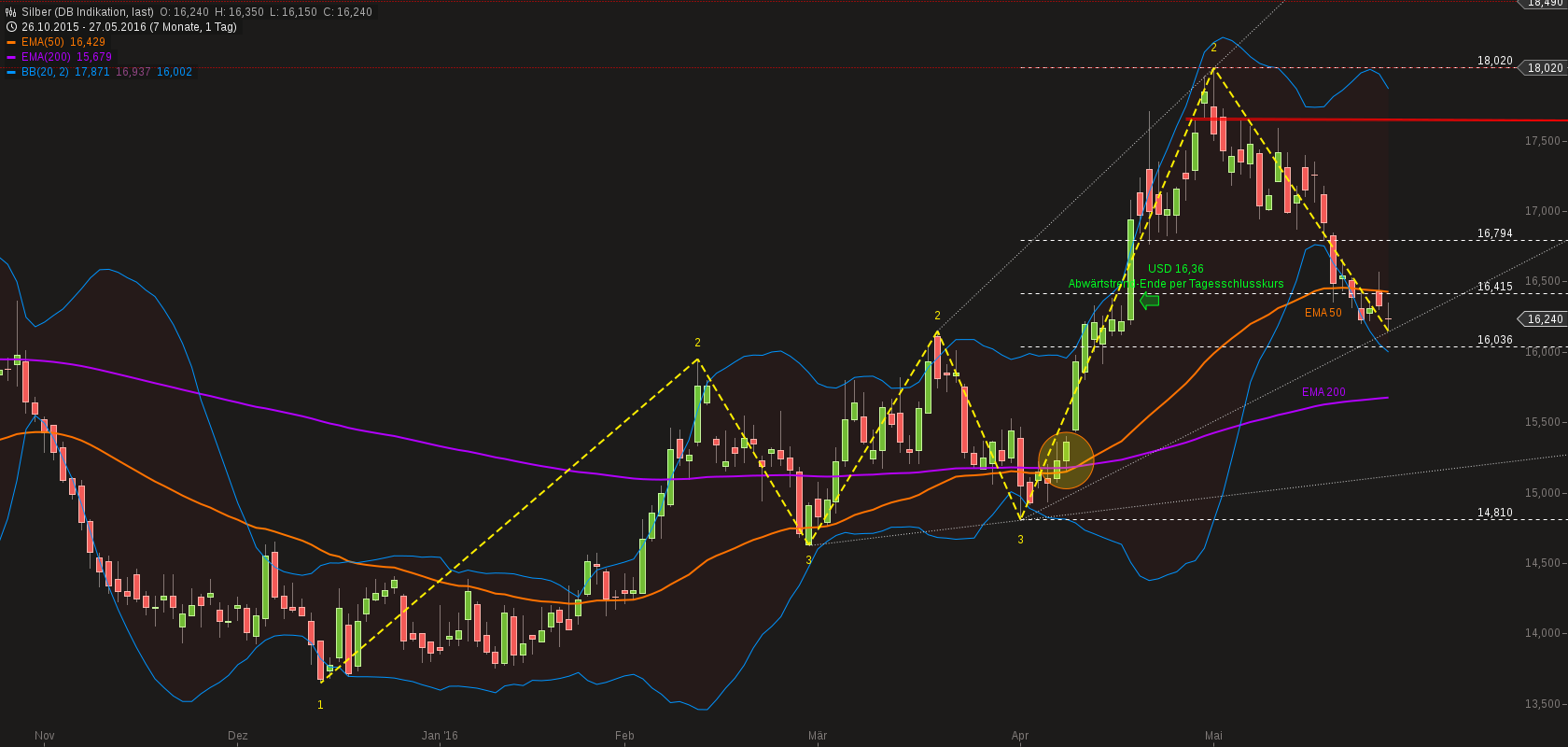Screen dimensions: 1568x747
Task: Click the red horizontal resistance line
Action: point(1377,120)
